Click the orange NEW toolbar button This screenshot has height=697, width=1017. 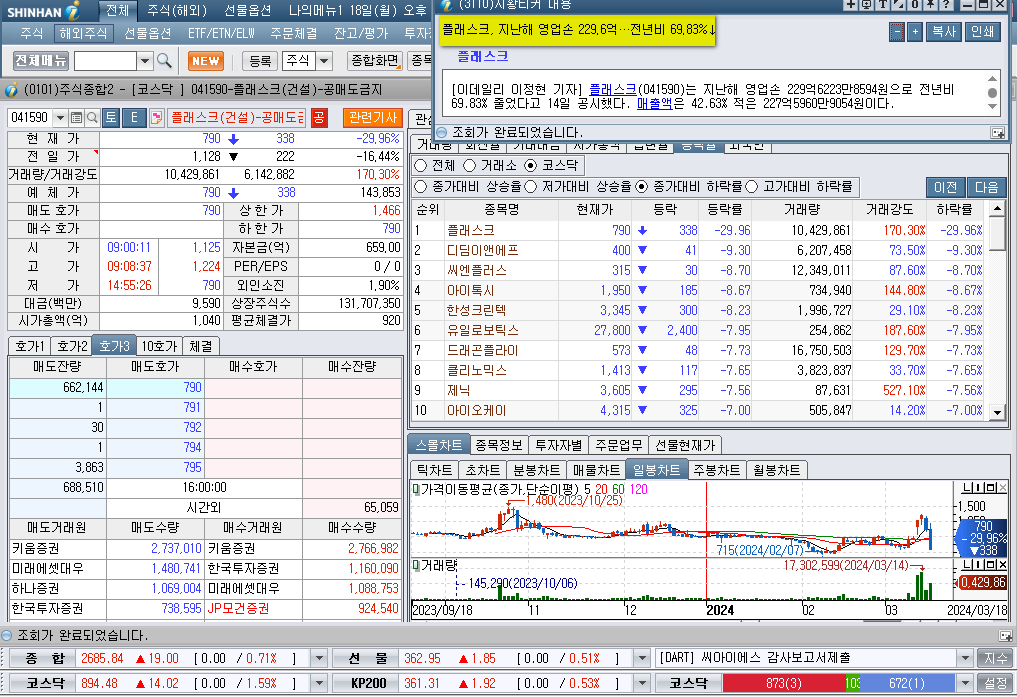206,61
